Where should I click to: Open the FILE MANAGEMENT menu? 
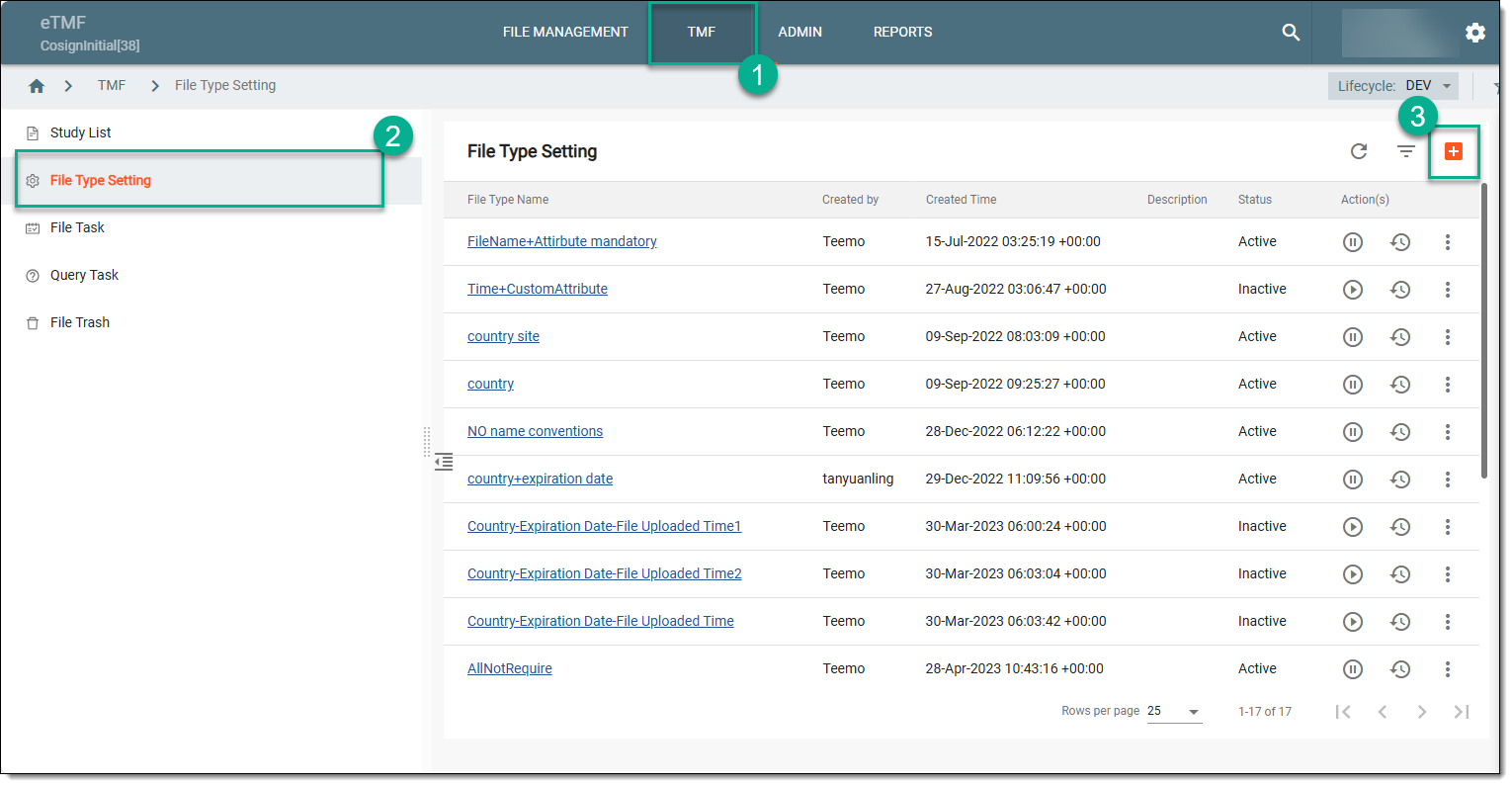click(565, 33)
